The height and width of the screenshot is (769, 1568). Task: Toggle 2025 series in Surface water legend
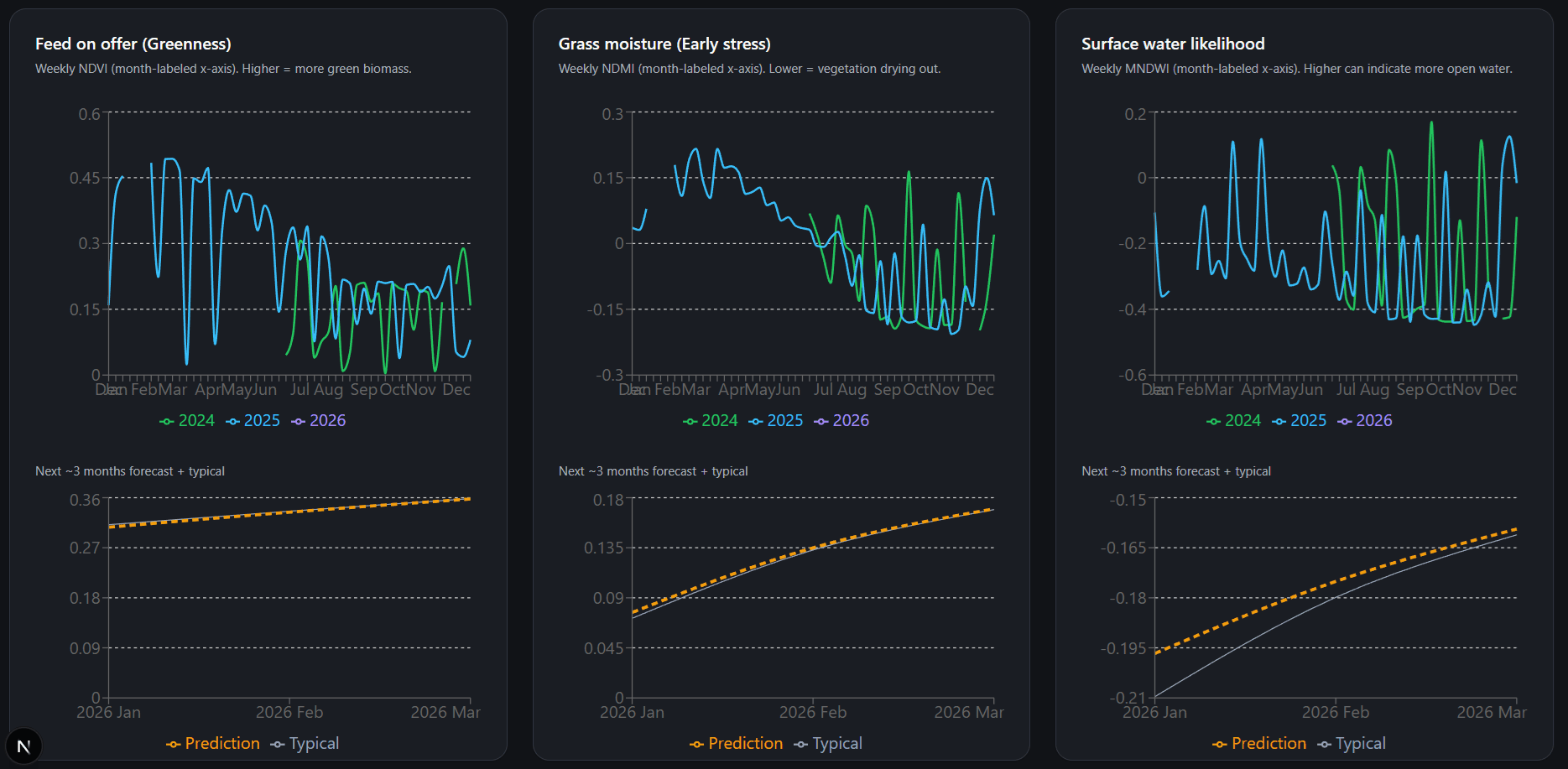click(1299, 421)
